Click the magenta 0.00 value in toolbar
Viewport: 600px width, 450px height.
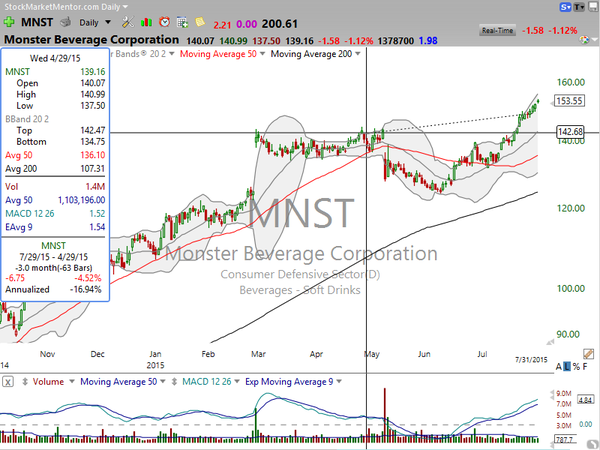click(x=246, y=24)
